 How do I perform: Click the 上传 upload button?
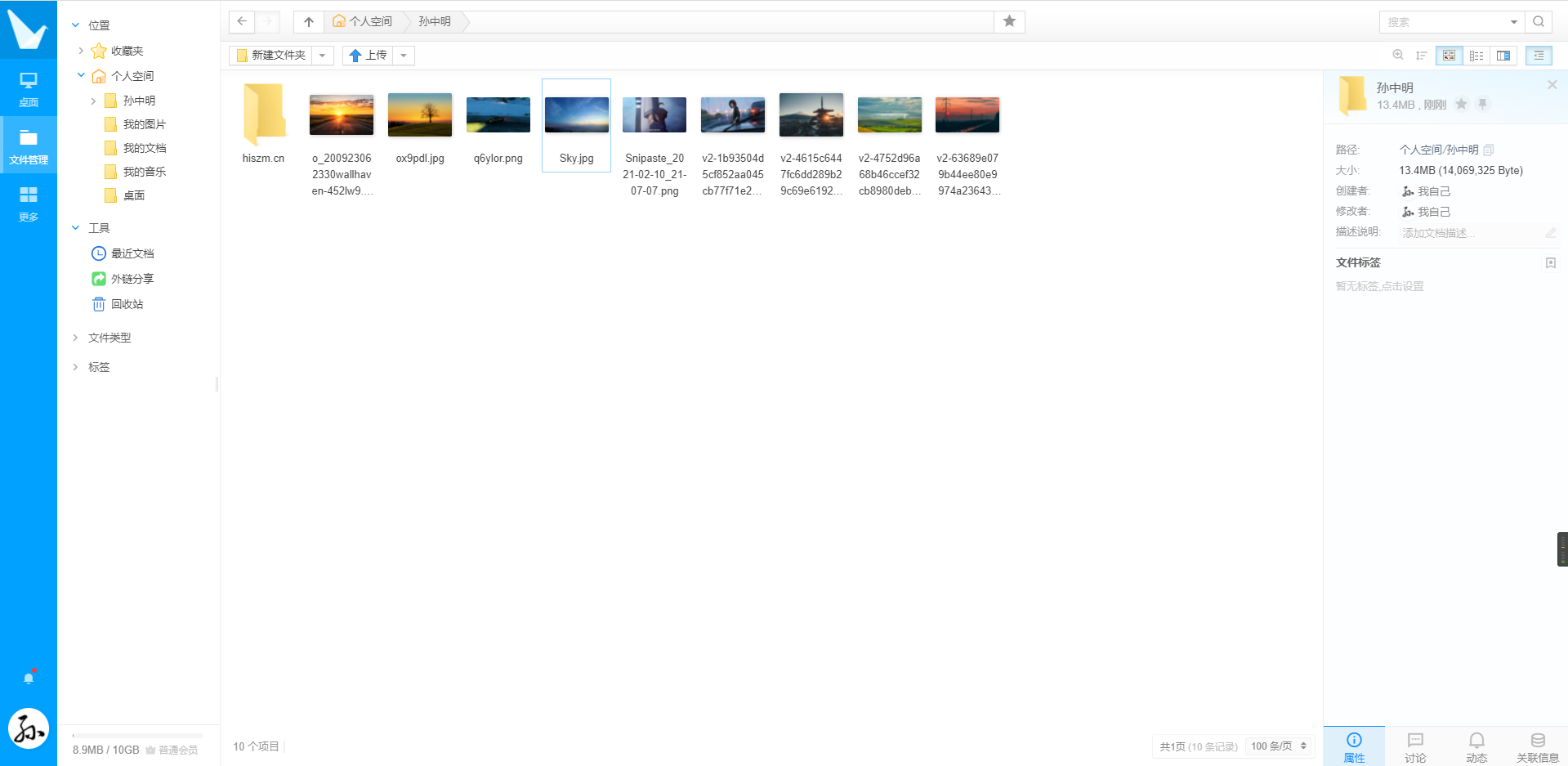368,55
